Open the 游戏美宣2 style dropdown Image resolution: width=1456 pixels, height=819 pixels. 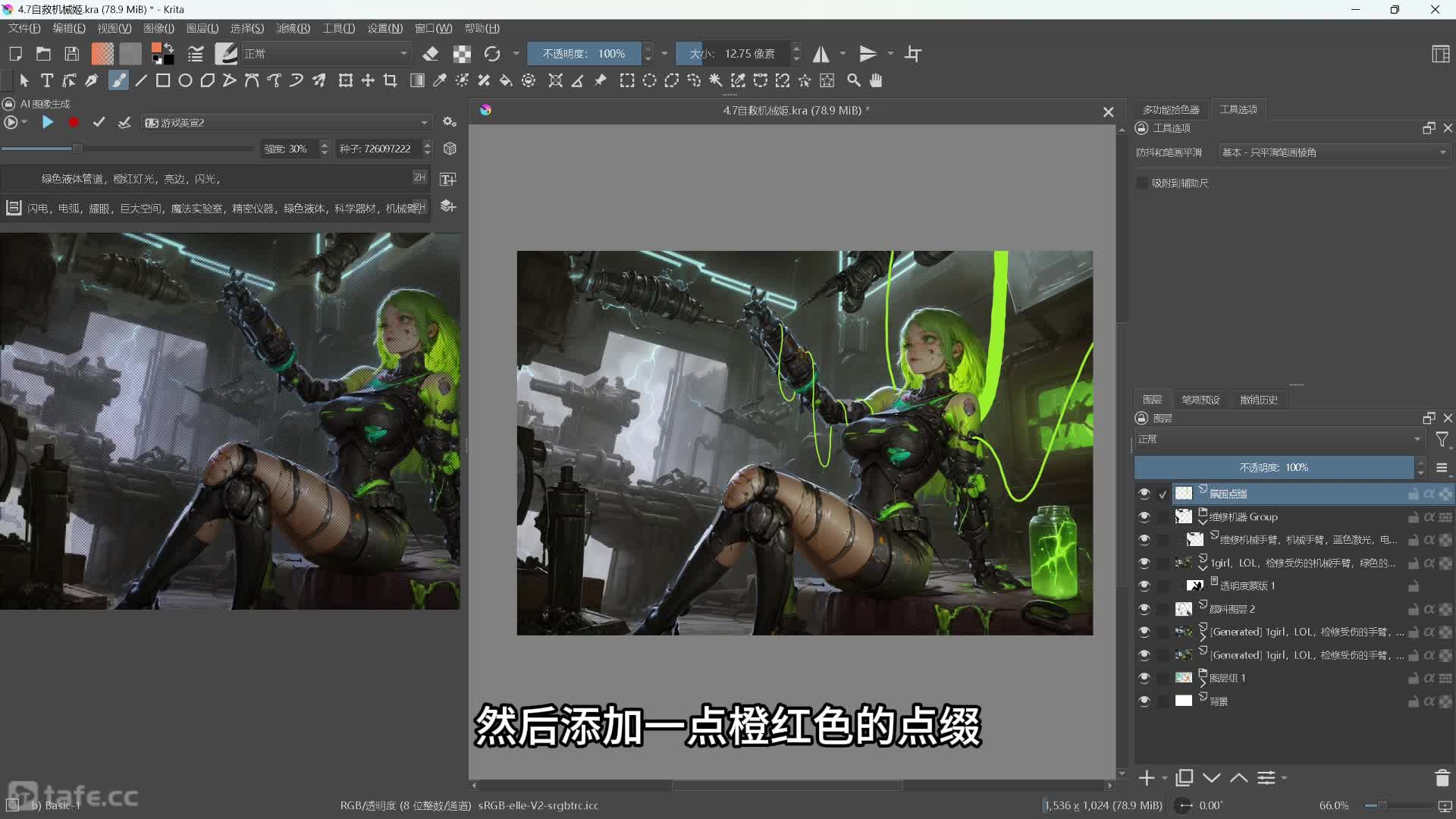(287, 122)
